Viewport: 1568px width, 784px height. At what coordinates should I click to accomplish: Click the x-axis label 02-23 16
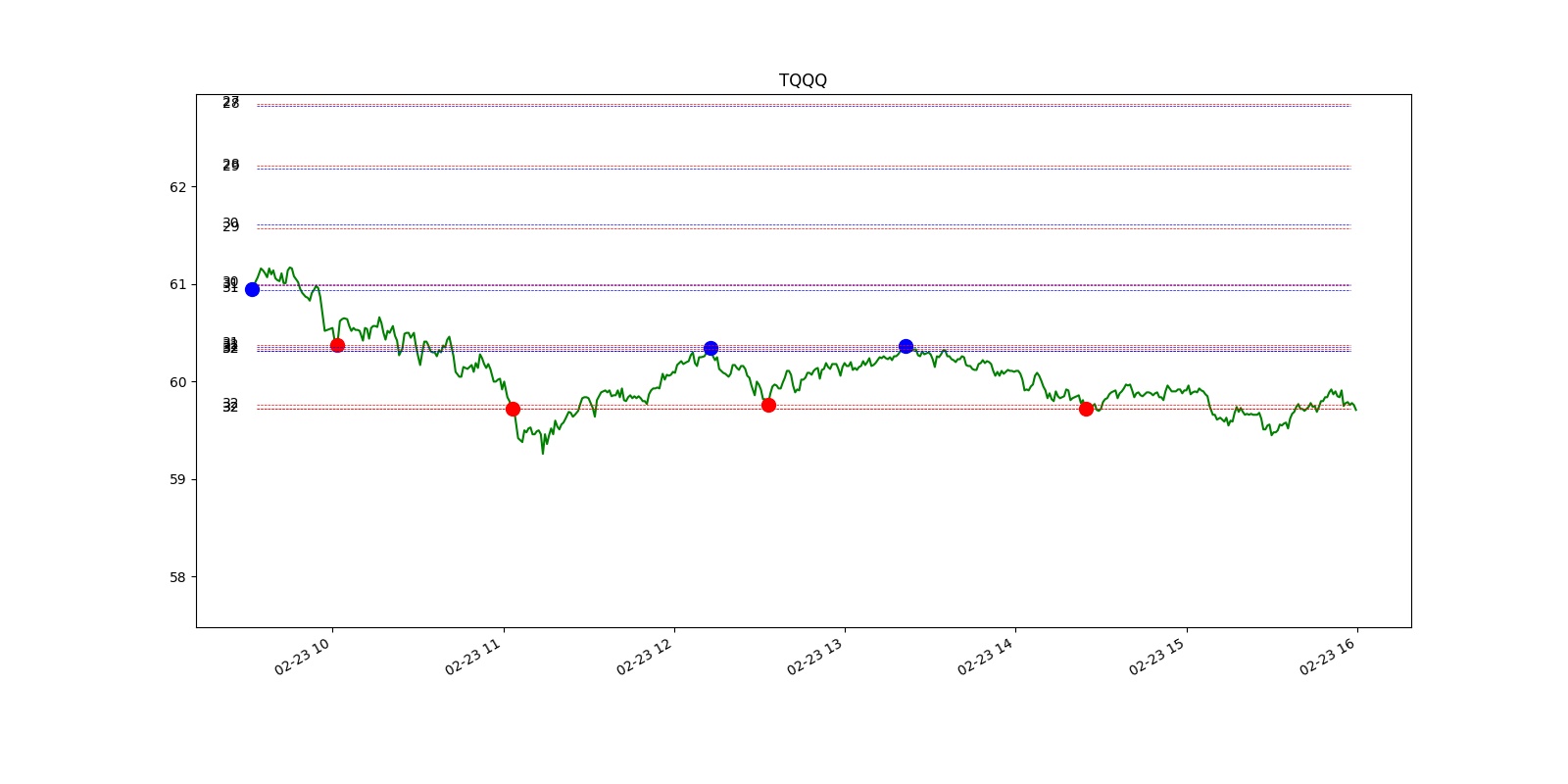[1328, 657]
